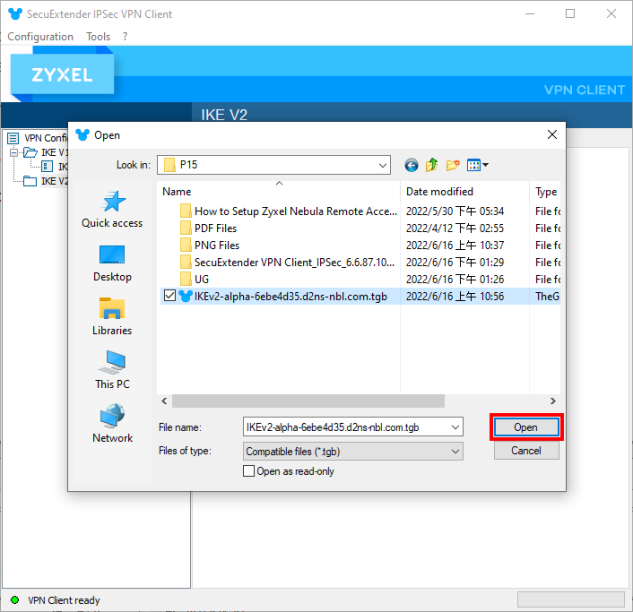Viewport: 633px width, 612px height.
Task: Open Network in places bar
Action: point(112,424)
